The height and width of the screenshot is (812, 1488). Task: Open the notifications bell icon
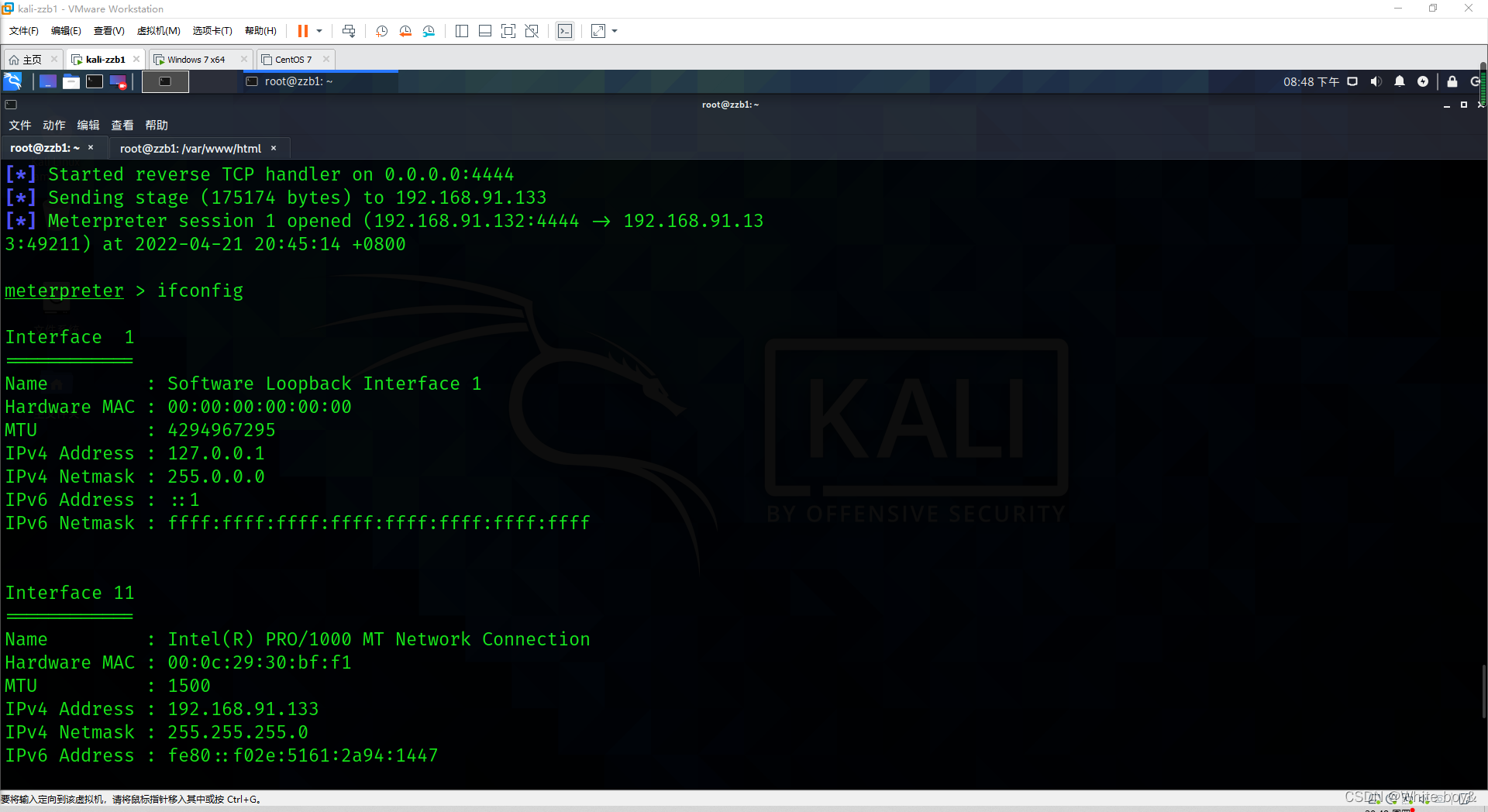[1400, 81]
